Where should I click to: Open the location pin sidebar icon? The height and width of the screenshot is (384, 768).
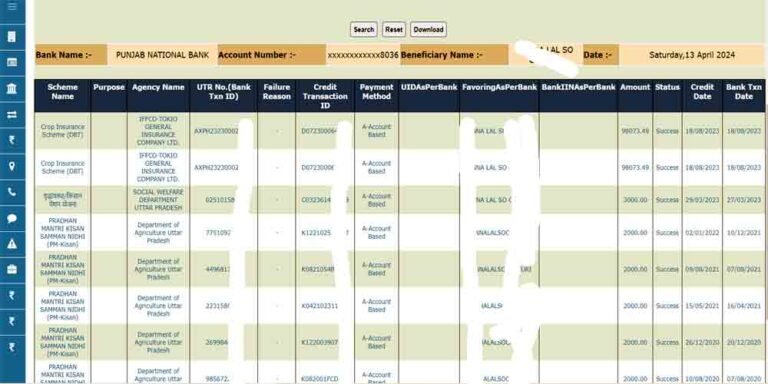point(12,166)
